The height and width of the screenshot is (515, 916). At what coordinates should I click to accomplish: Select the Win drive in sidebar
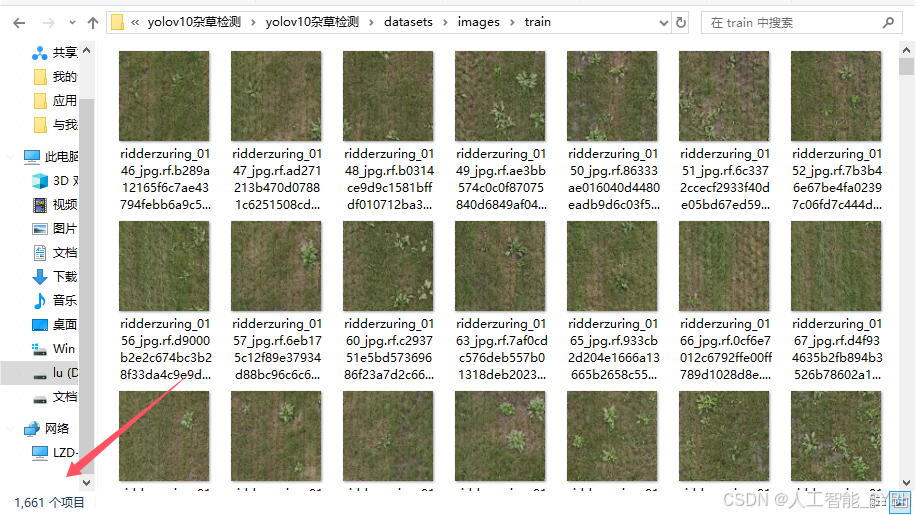point(53,349)
